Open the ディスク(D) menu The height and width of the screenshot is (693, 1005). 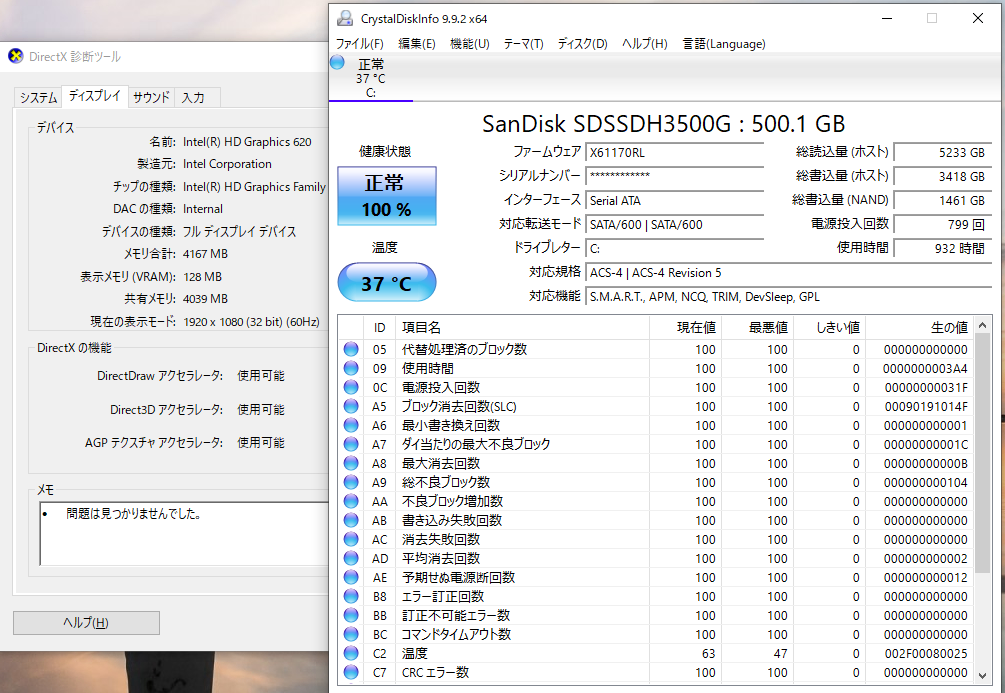[582, 44]
